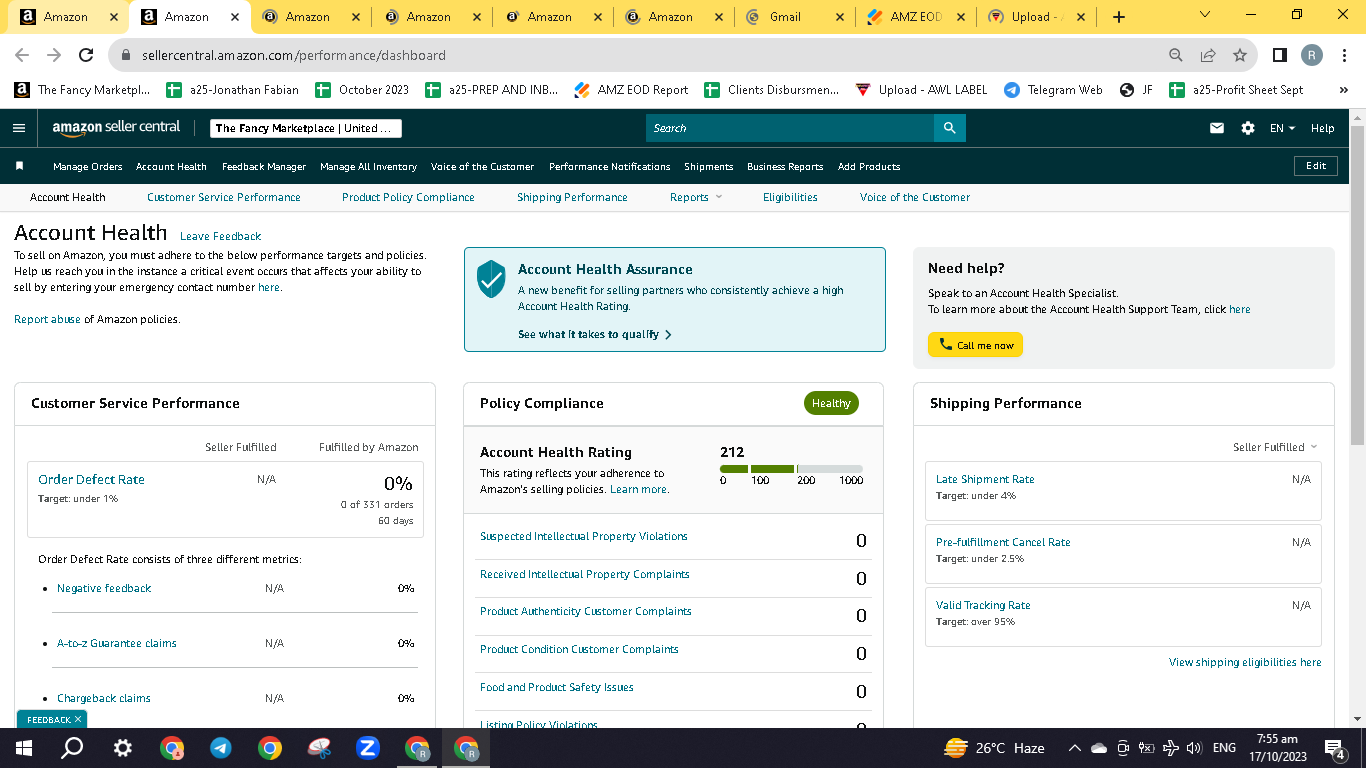Open the Voice of the Customer tab
This screenshot has height=768, width=1366.
pos(915,197)
